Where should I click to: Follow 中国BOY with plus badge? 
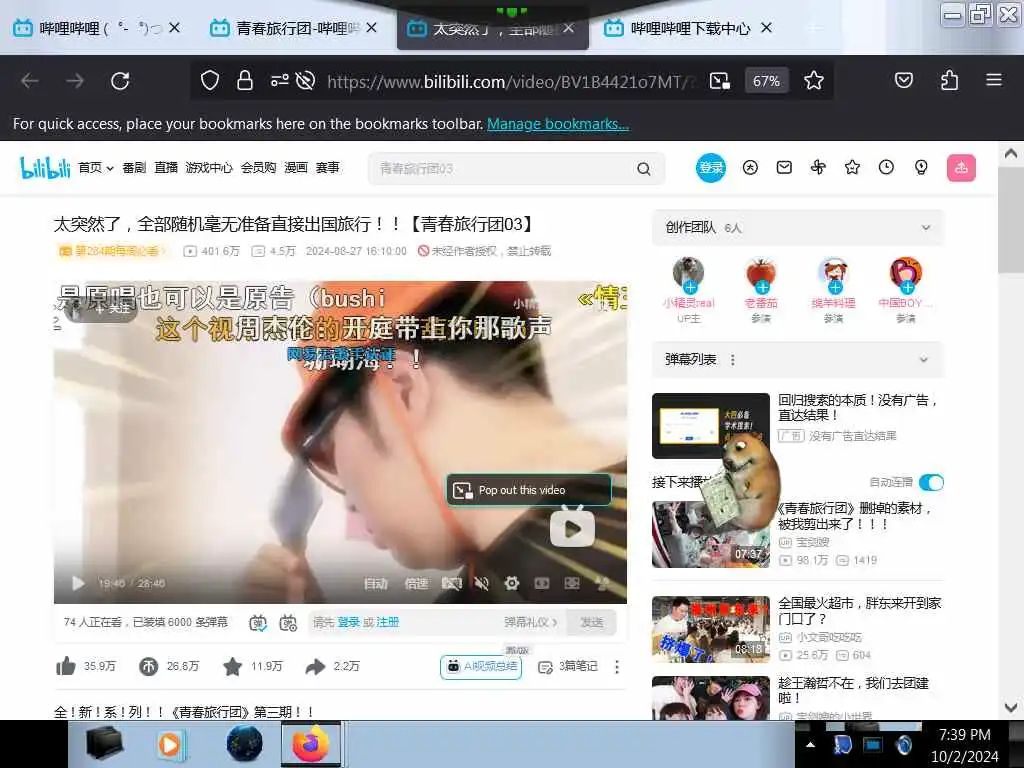pyautogui.click(x=907, y=287)
